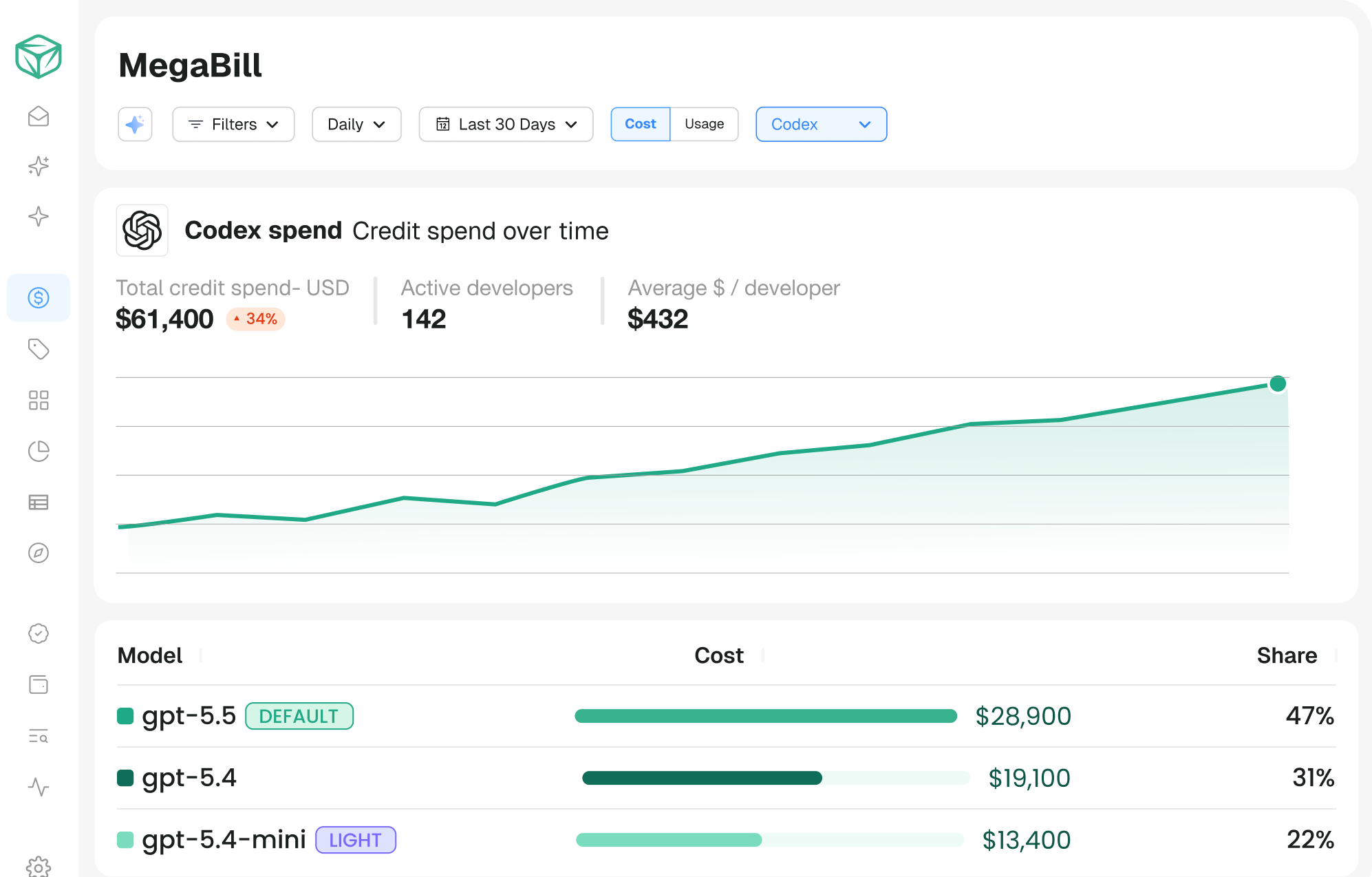Image resolution: width=1372 pixels, height=877 pixels.
Task: Open the settings gear icon in sidebar
Action: pyautogui.click(x=39, y=867)
